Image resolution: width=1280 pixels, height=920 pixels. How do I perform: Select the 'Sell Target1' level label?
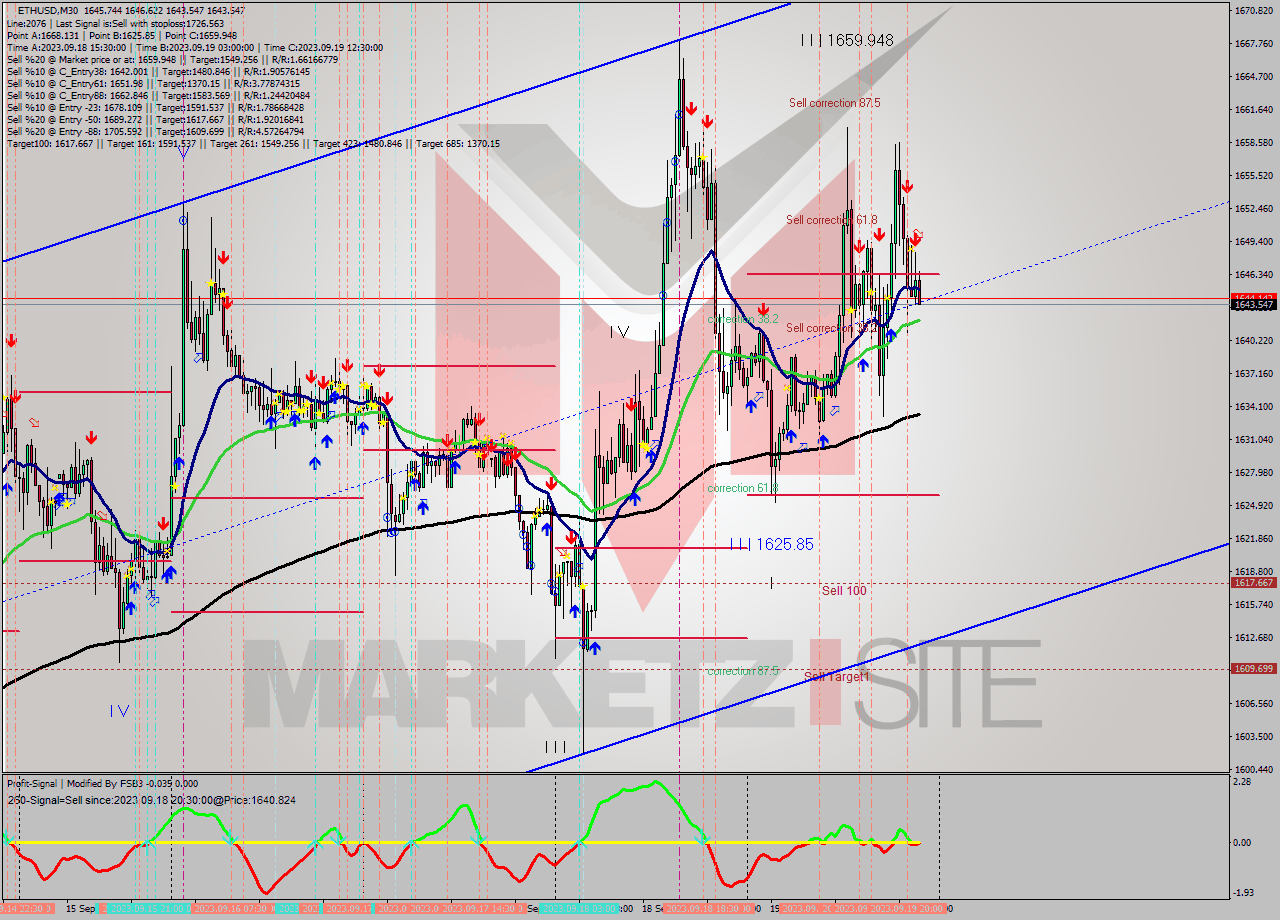[x=837, y=677]
